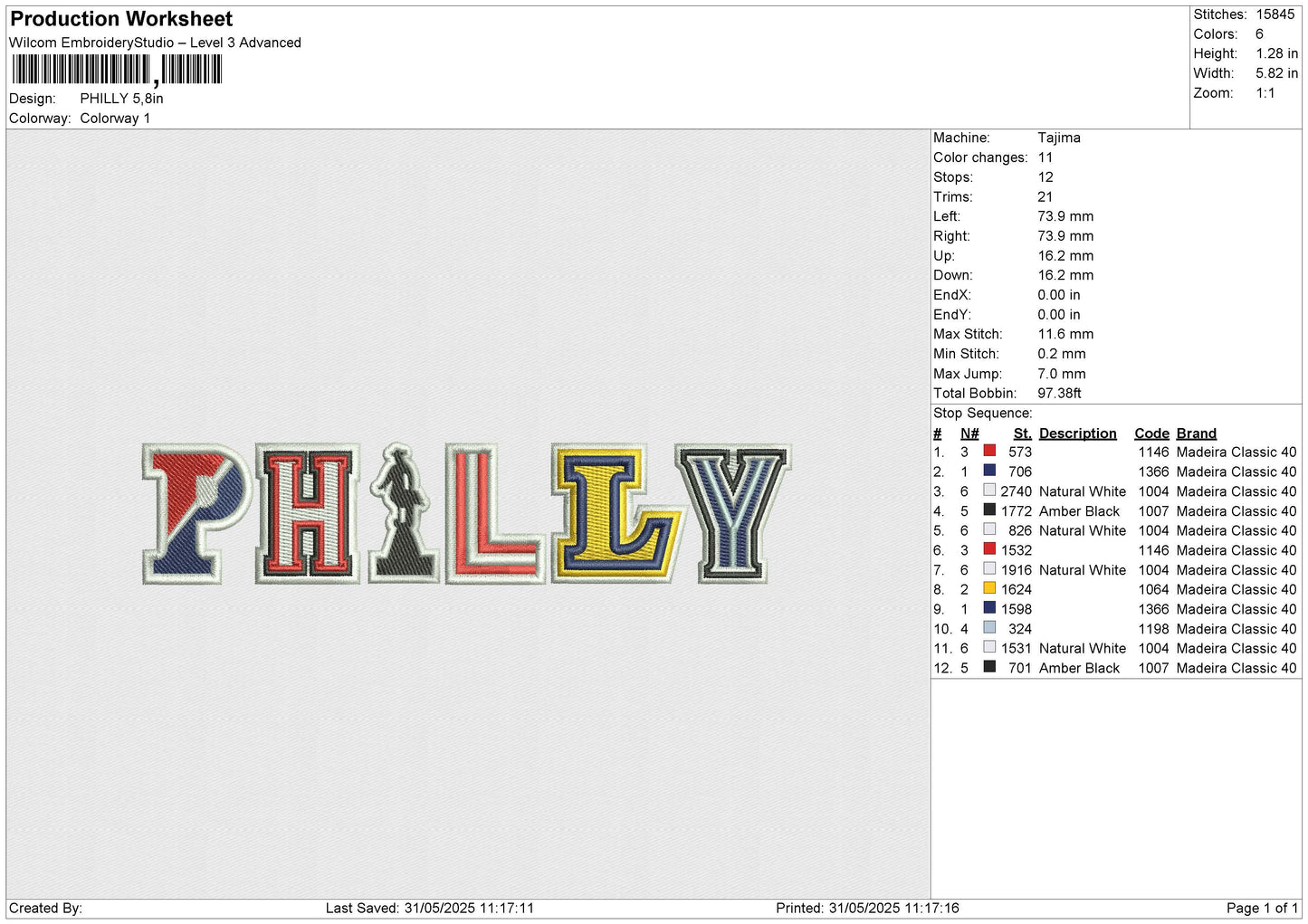Click the Max Jump value 7.0 mm
The width and height of the screenshot is (1308, 924).
(1061, 374)
